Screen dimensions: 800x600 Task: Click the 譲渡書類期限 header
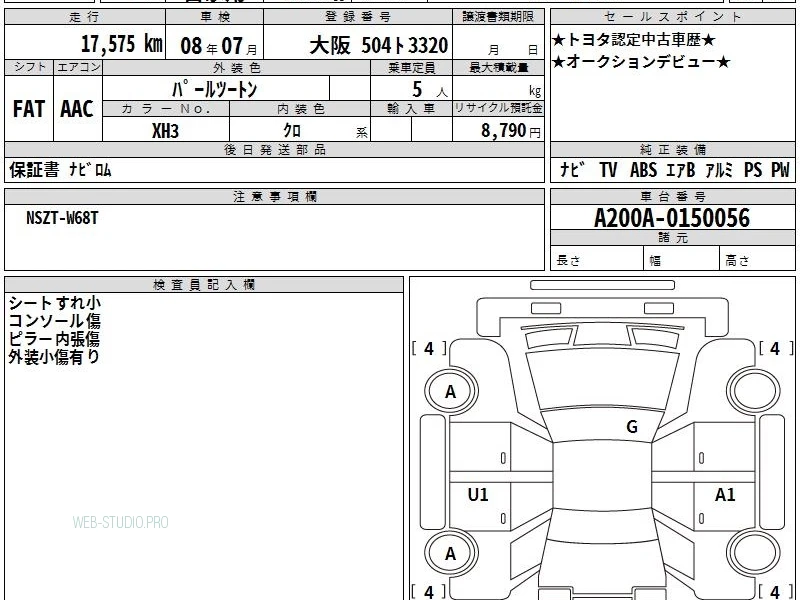(498, 17)
